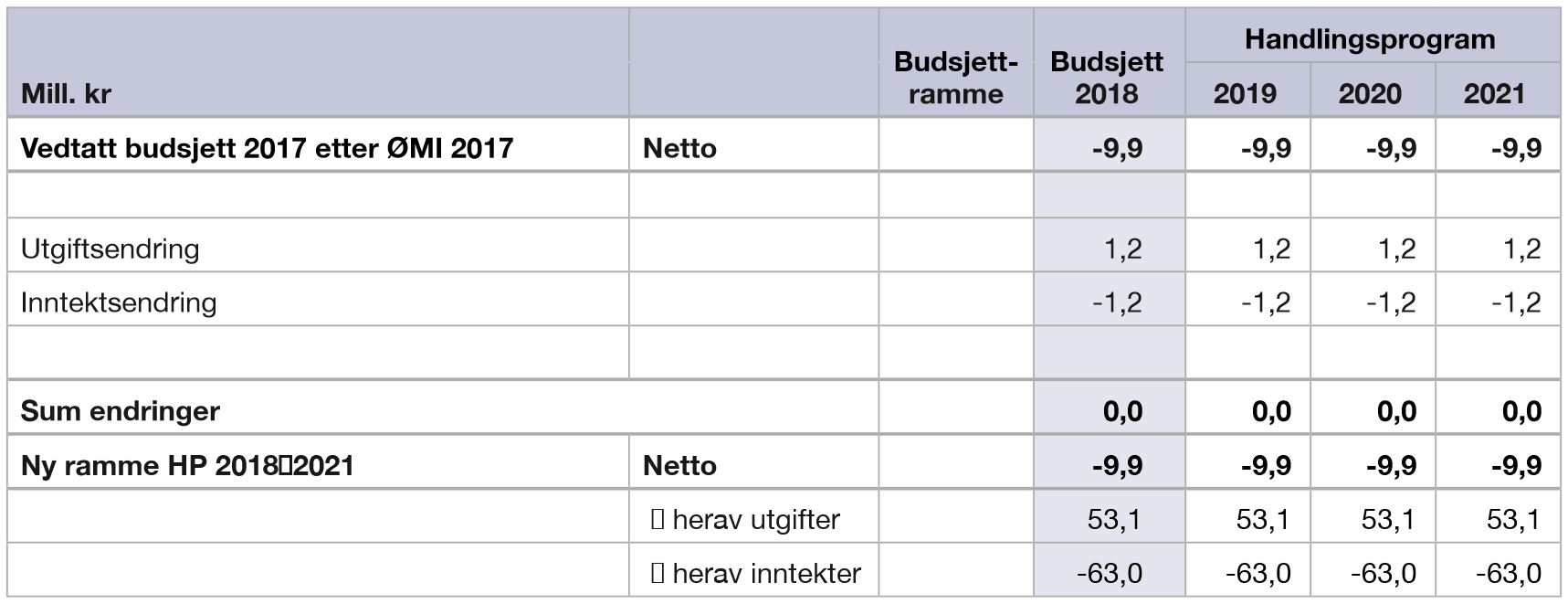
Task: Select the Sum endringer row label
Action: (x=120, y=411)
